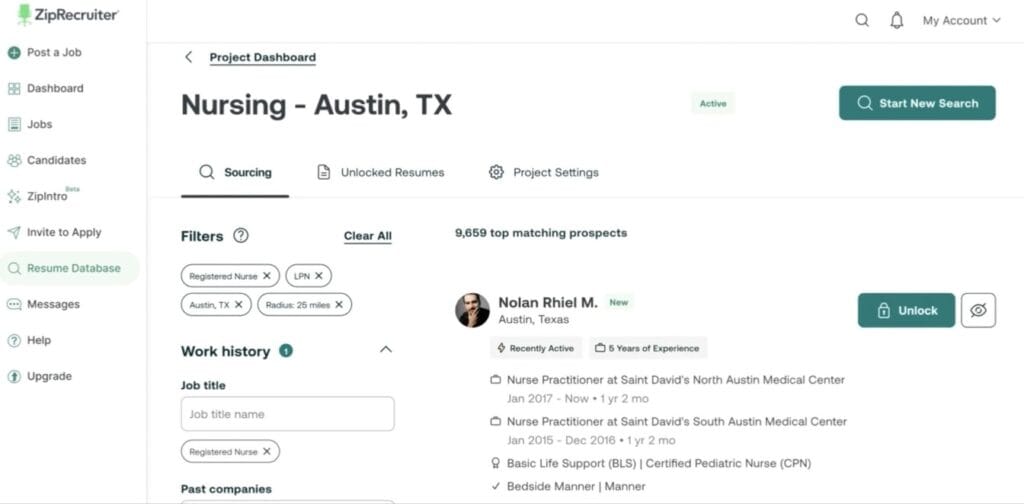This screenshot has width=1024, height=504.
Task: Remove the Austin, TX filter chip
Action: coord(238,304)
